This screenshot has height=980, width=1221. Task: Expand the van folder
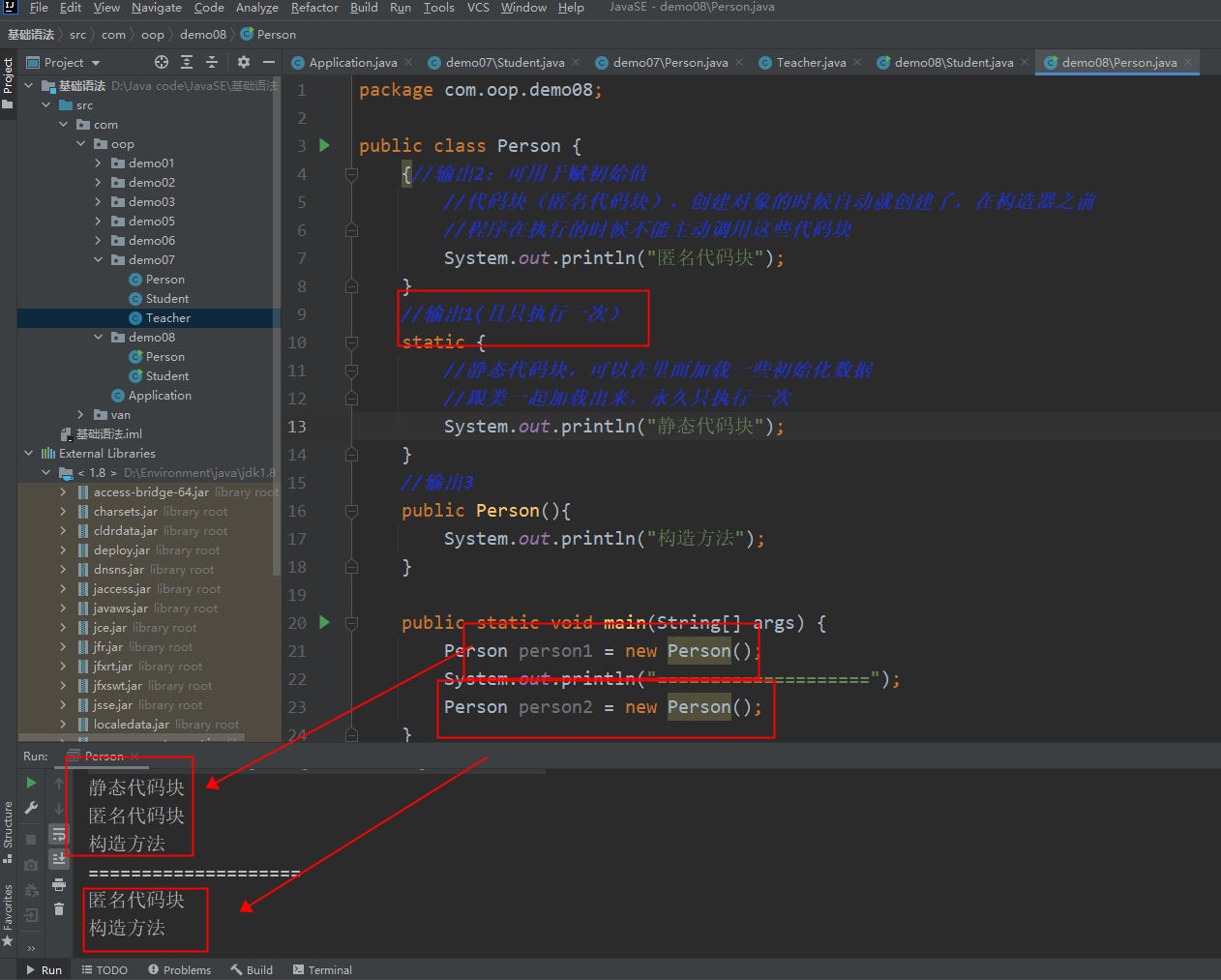[x=81, y=414]
